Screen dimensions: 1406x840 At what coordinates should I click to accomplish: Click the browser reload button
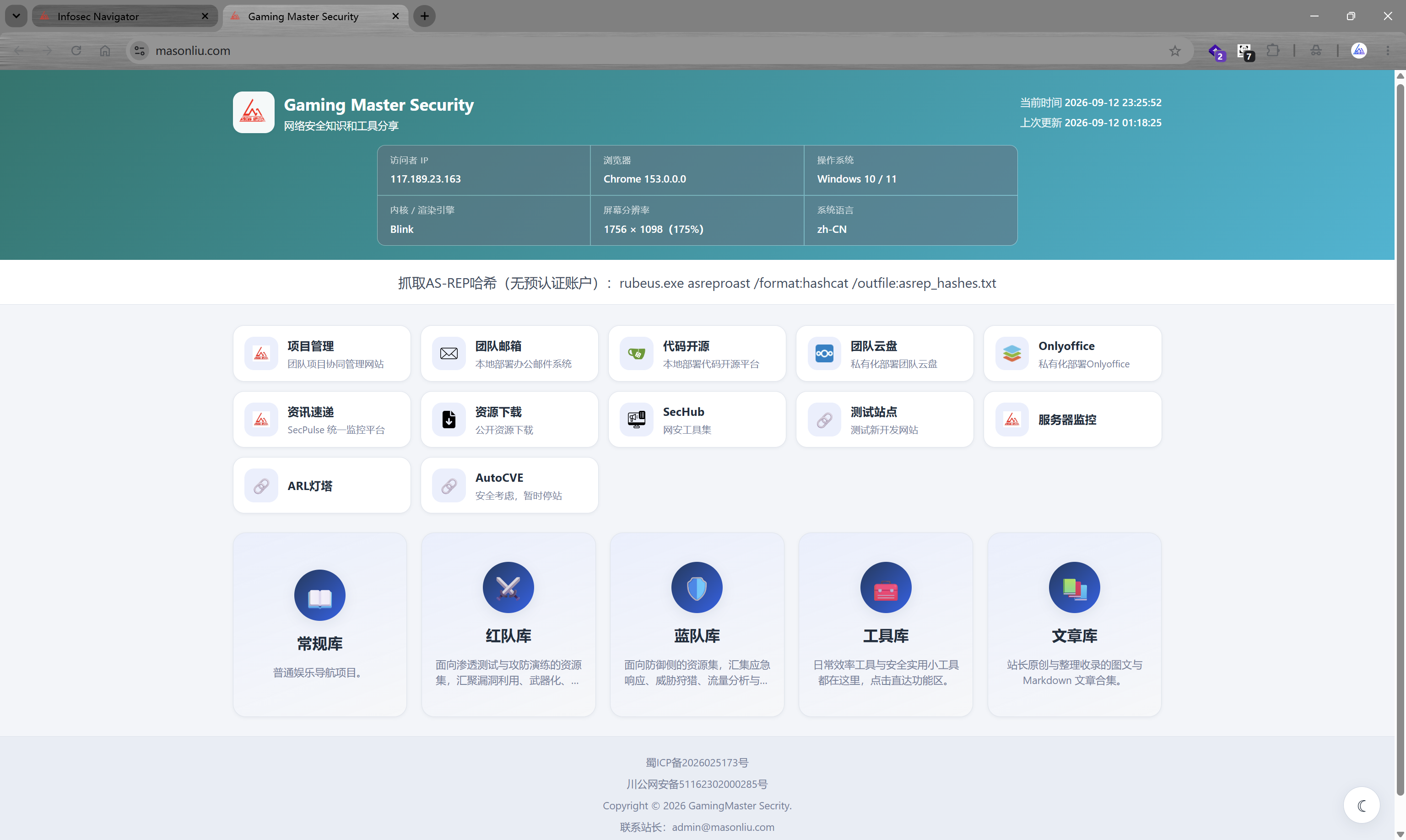coord(76,51)
